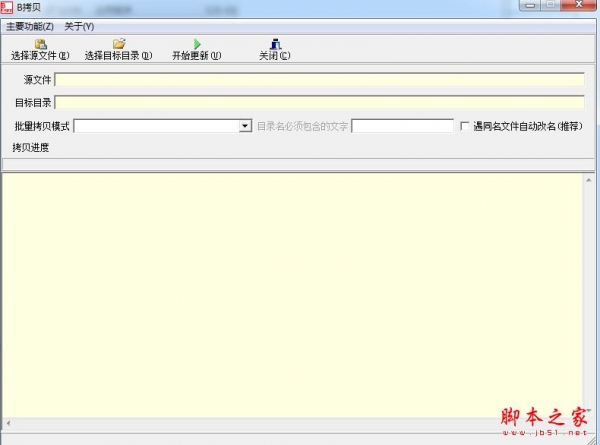The image size is (600, 445).
Task: Open the 关于(Y) menu
Action: pyautogui.click(x=79, y=26)
